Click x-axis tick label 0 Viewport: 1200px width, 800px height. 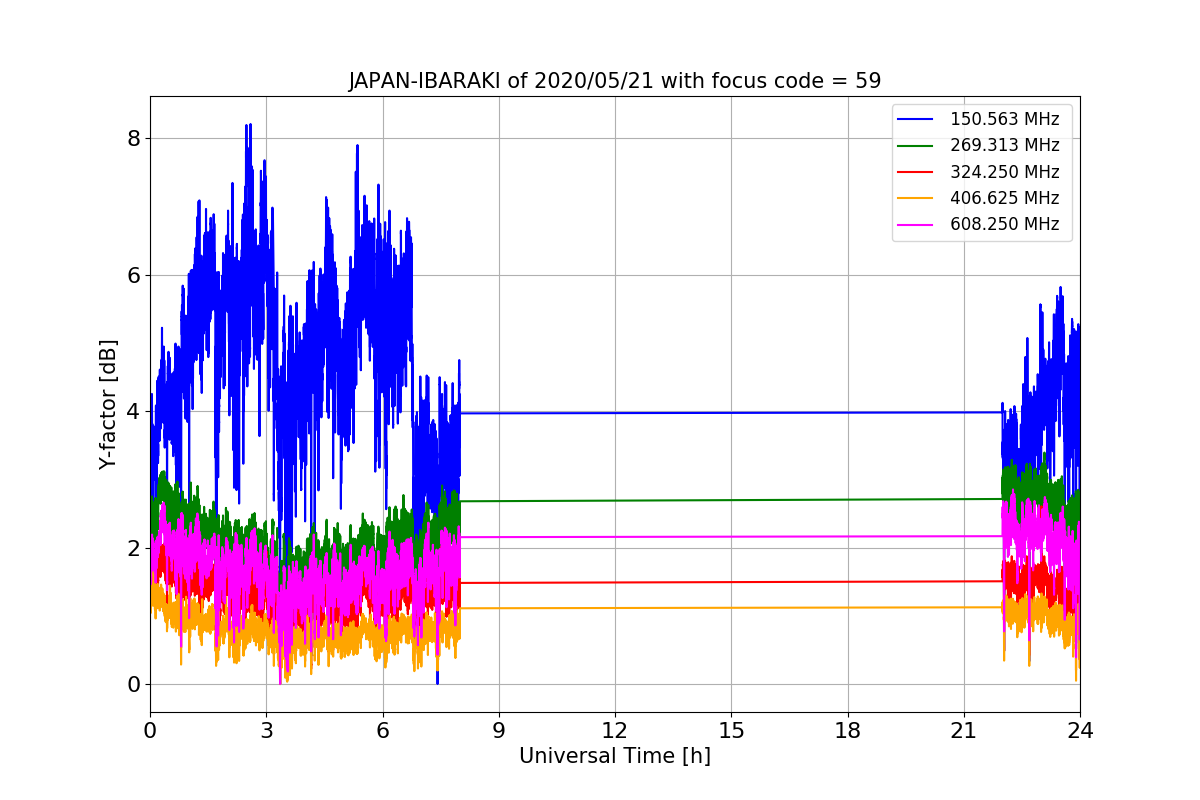tap(150, 730)
